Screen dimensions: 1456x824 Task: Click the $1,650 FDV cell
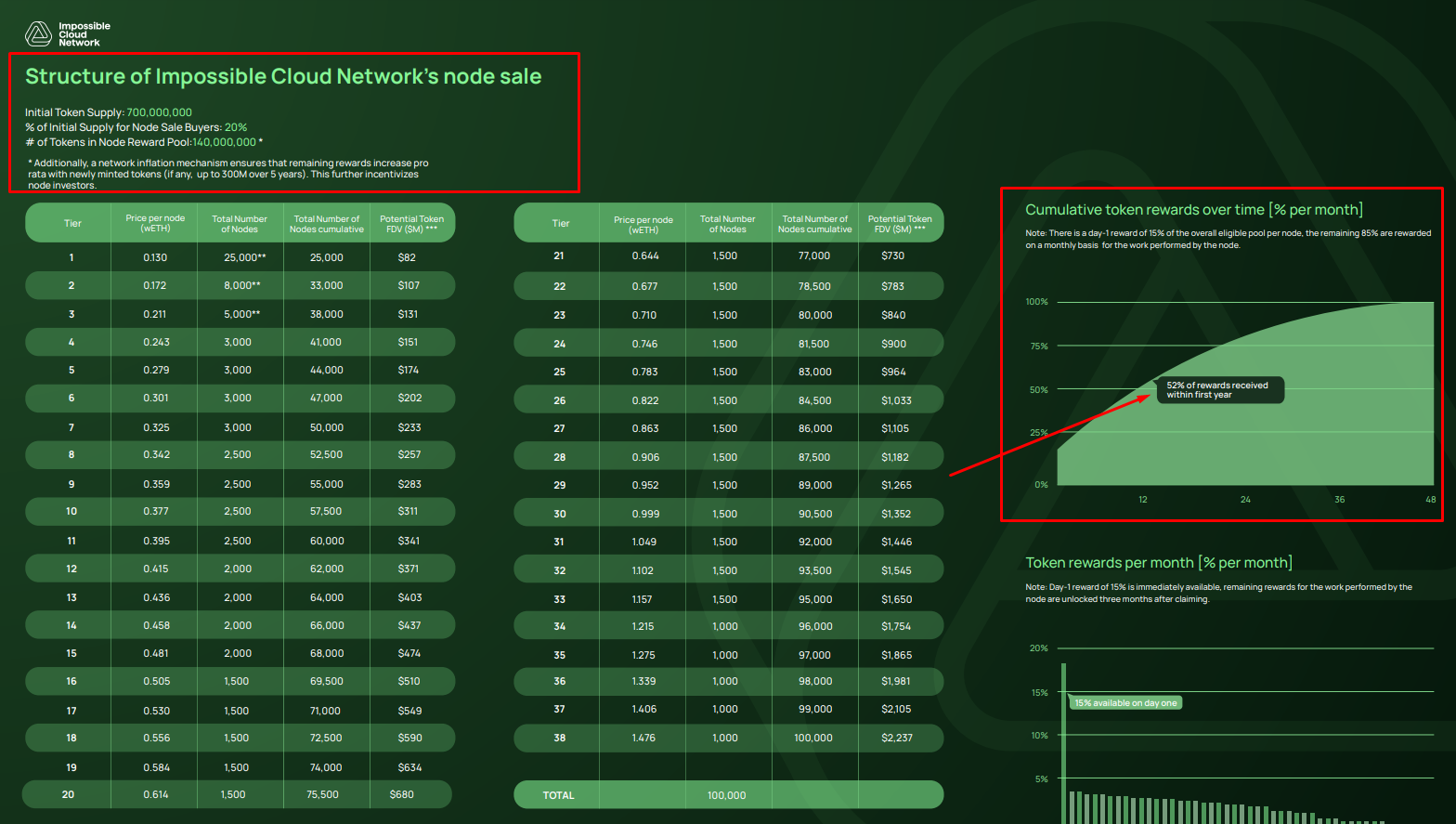click(x=896, y=599)
